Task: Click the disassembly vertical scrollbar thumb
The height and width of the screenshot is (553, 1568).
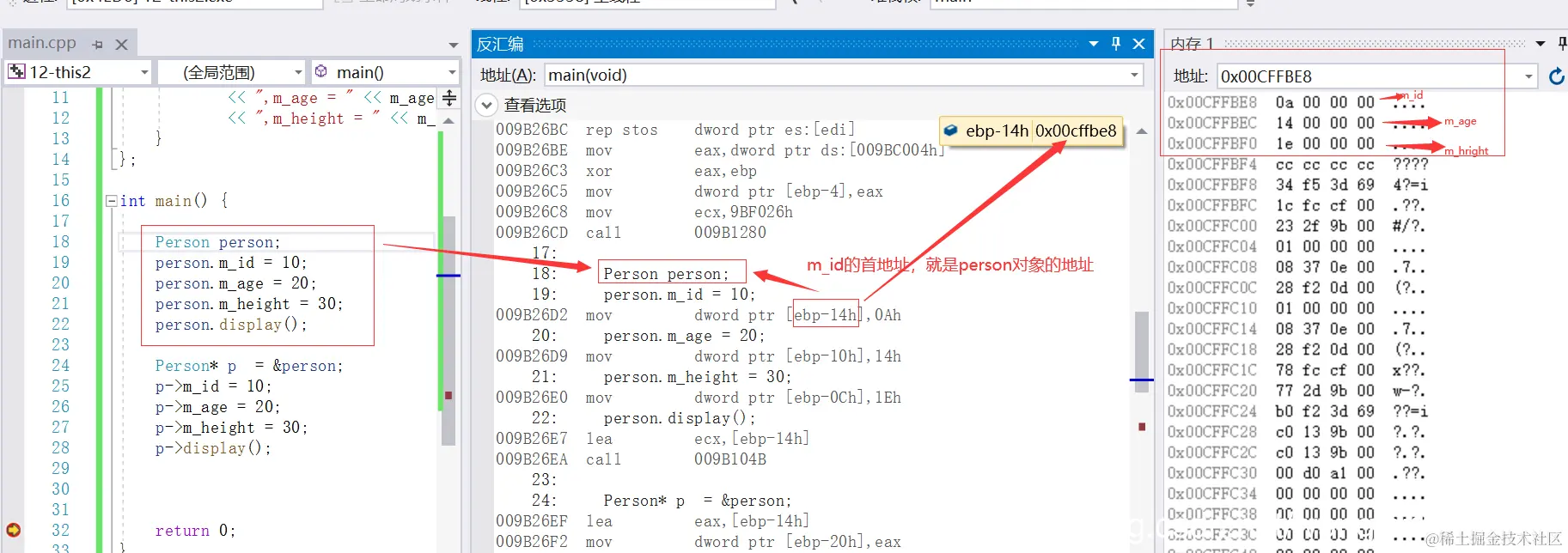Action: pos(1142,351)
